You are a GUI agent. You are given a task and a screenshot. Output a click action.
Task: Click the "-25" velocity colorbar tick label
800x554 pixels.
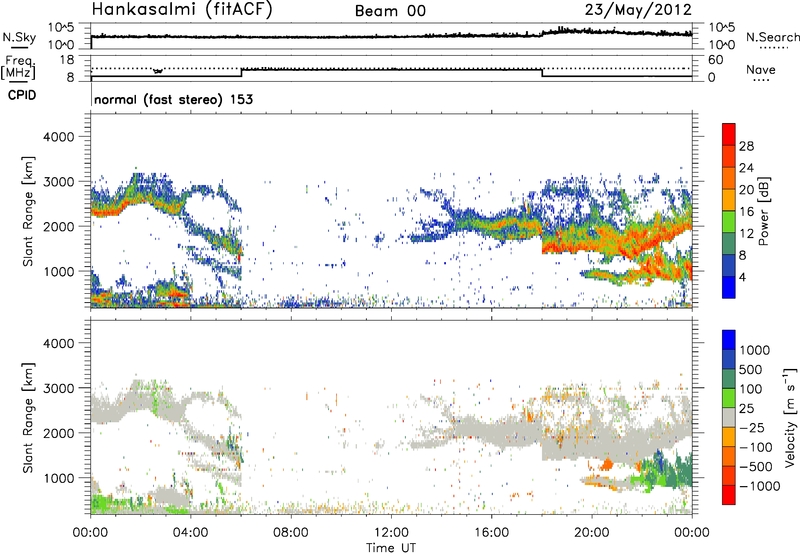pyautogui.click(x=753, y=427)
